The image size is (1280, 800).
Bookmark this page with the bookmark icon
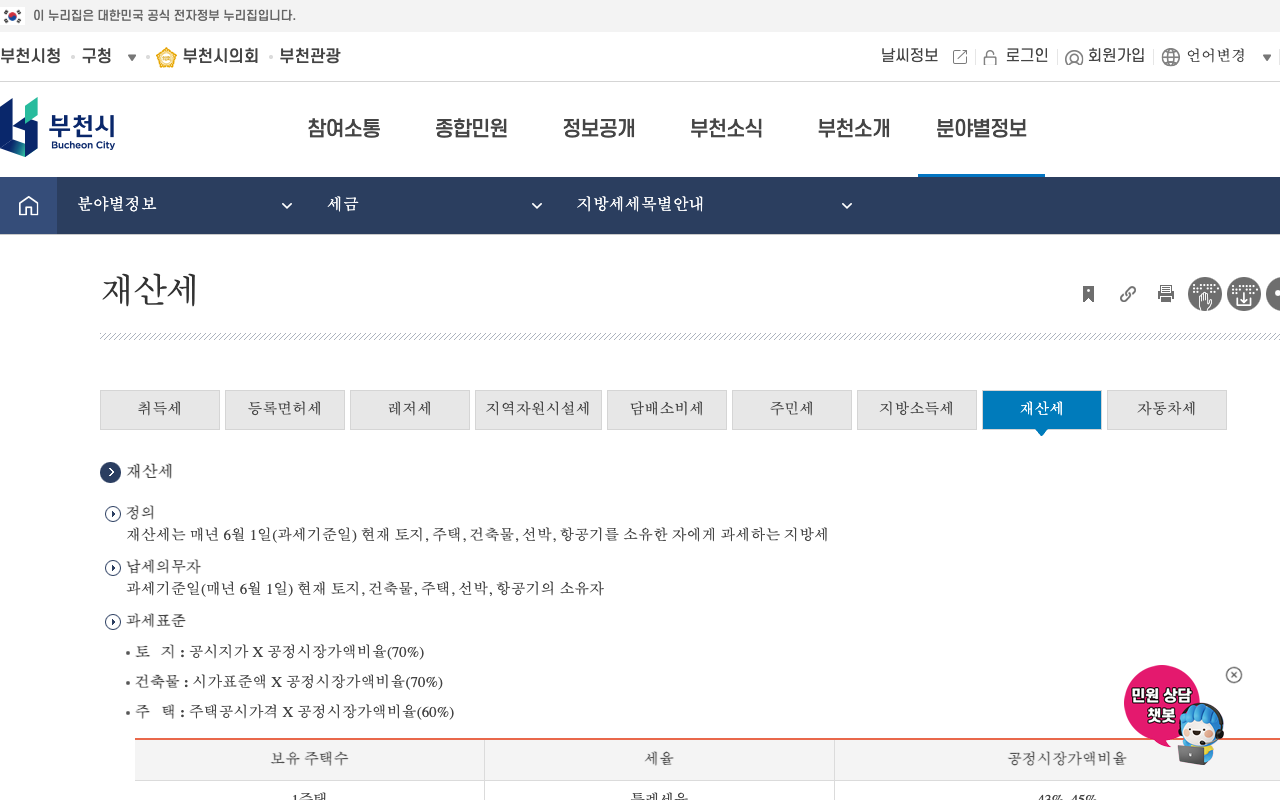tap(1088, 294)
